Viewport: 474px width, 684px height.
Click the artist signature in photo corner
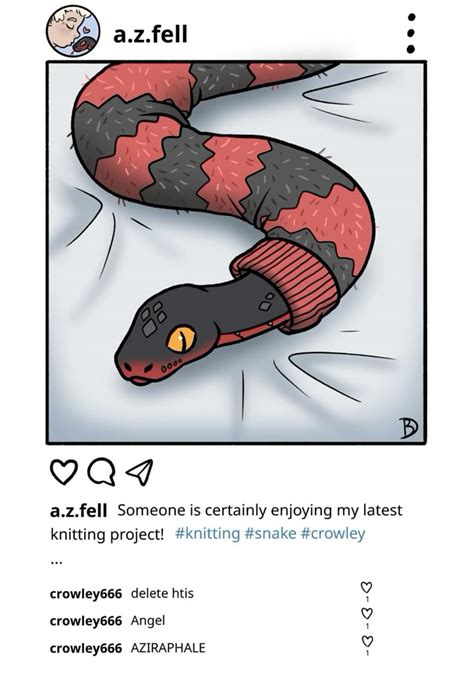[x=408, y=429]
